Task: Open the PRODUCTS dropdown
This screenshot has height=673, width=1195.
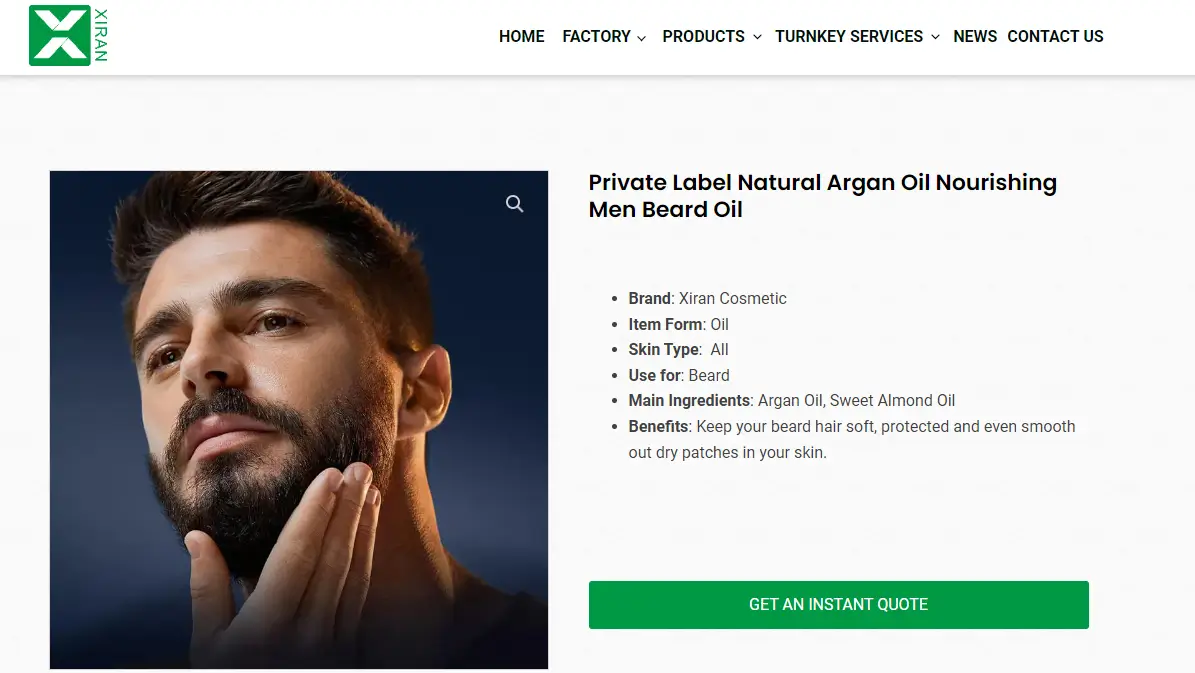Action: point(704,36)
